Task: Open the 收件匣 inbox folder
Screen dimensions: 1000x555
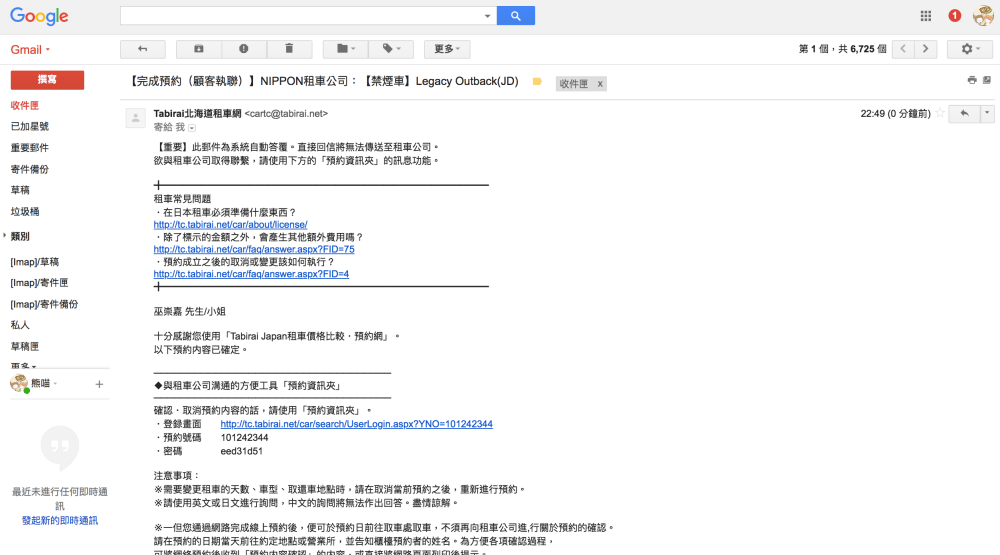Action: [25, 105]
